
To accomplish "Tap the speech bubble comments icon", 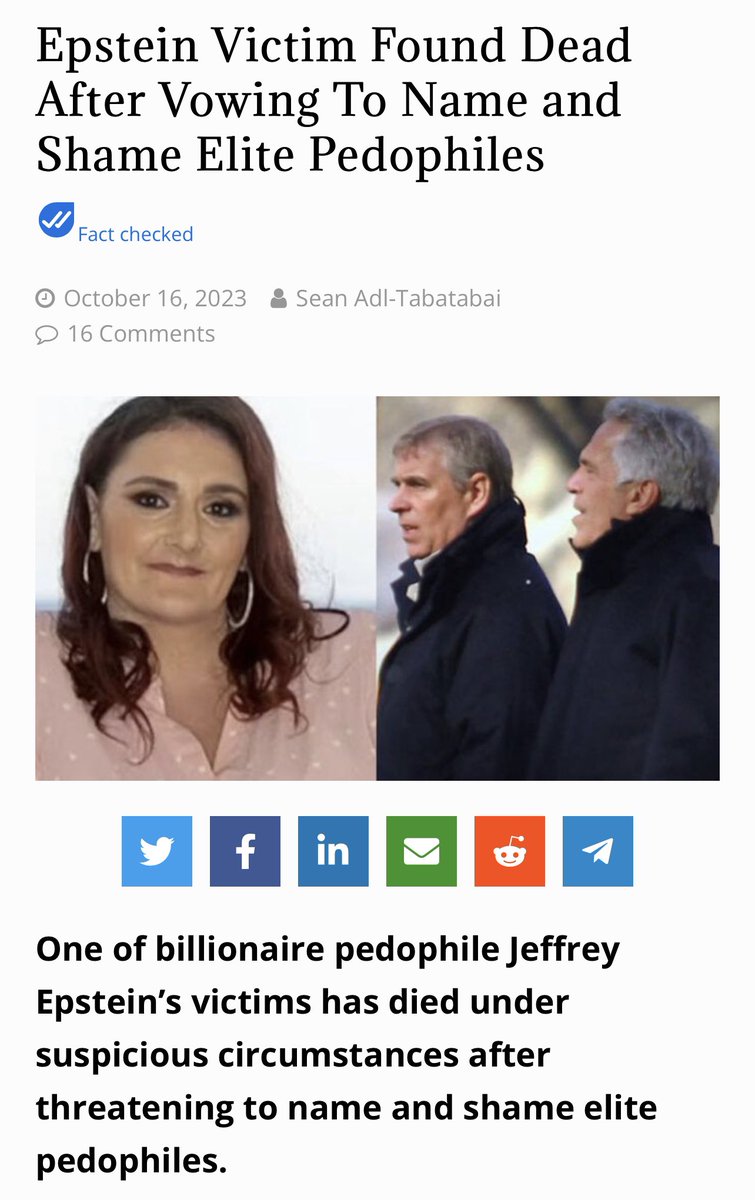I will (x=46, y=335).
